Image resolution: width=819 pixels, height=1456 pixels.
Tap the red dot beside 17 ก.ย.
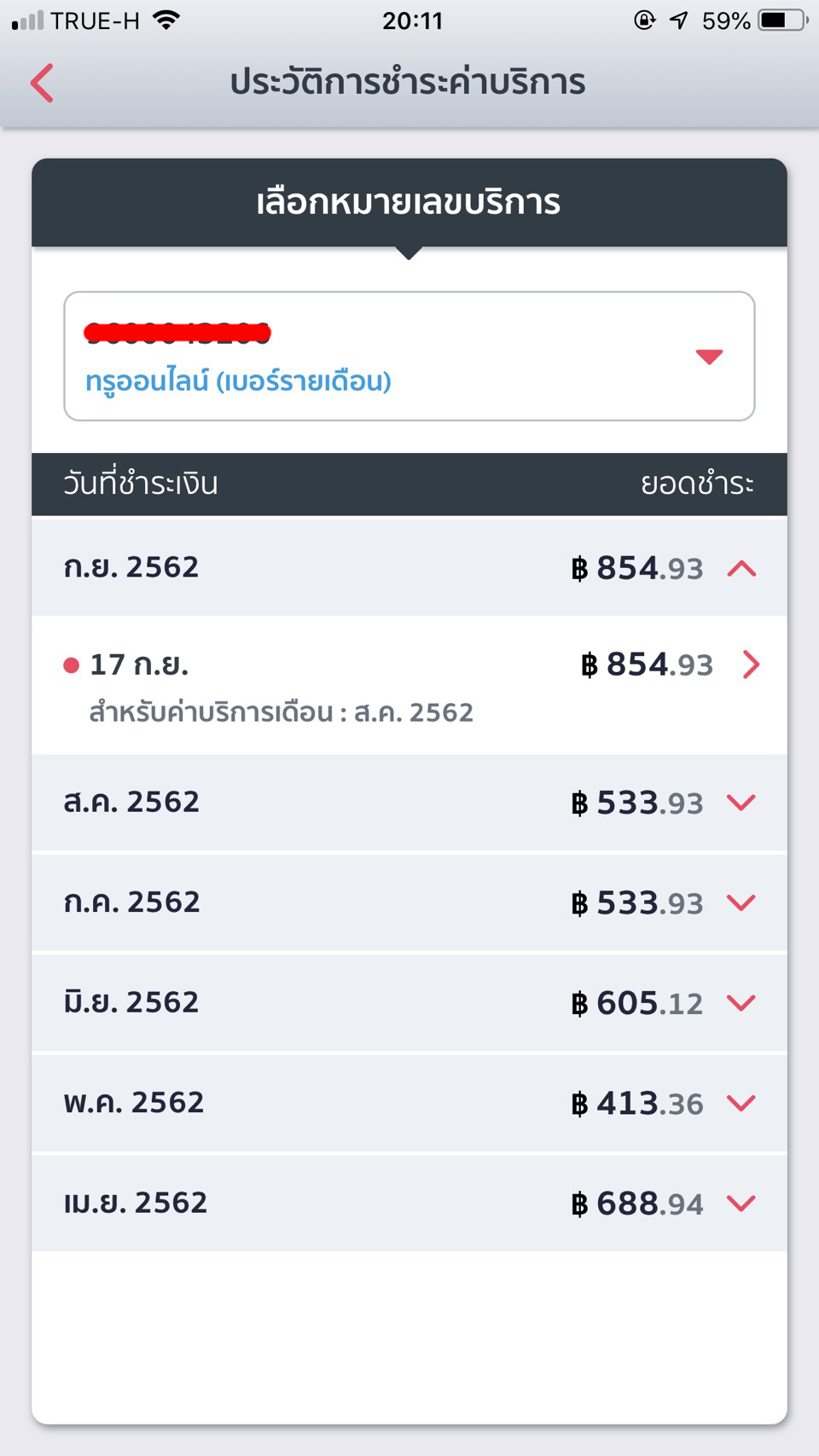72,665
